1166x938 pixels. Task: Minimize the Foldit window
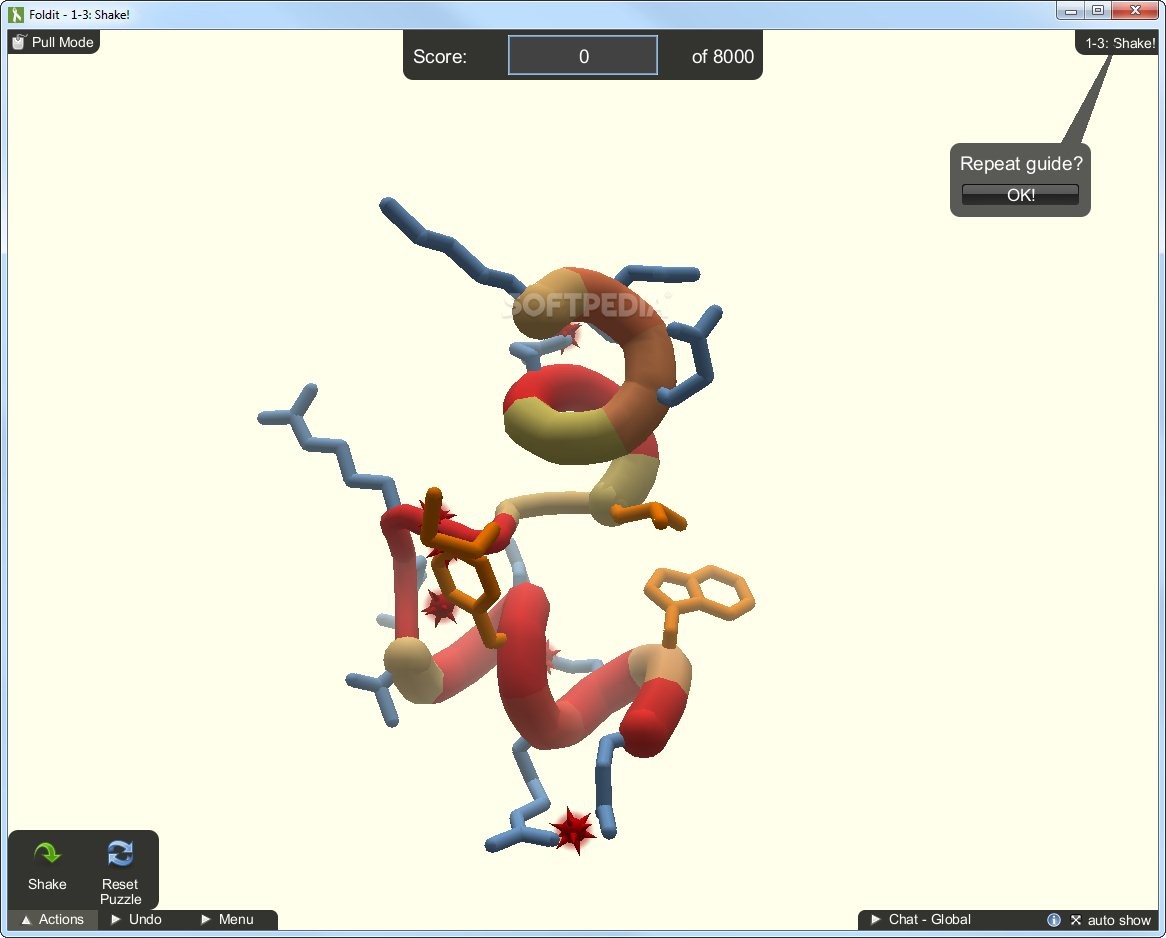click(x=1071, y=11)
